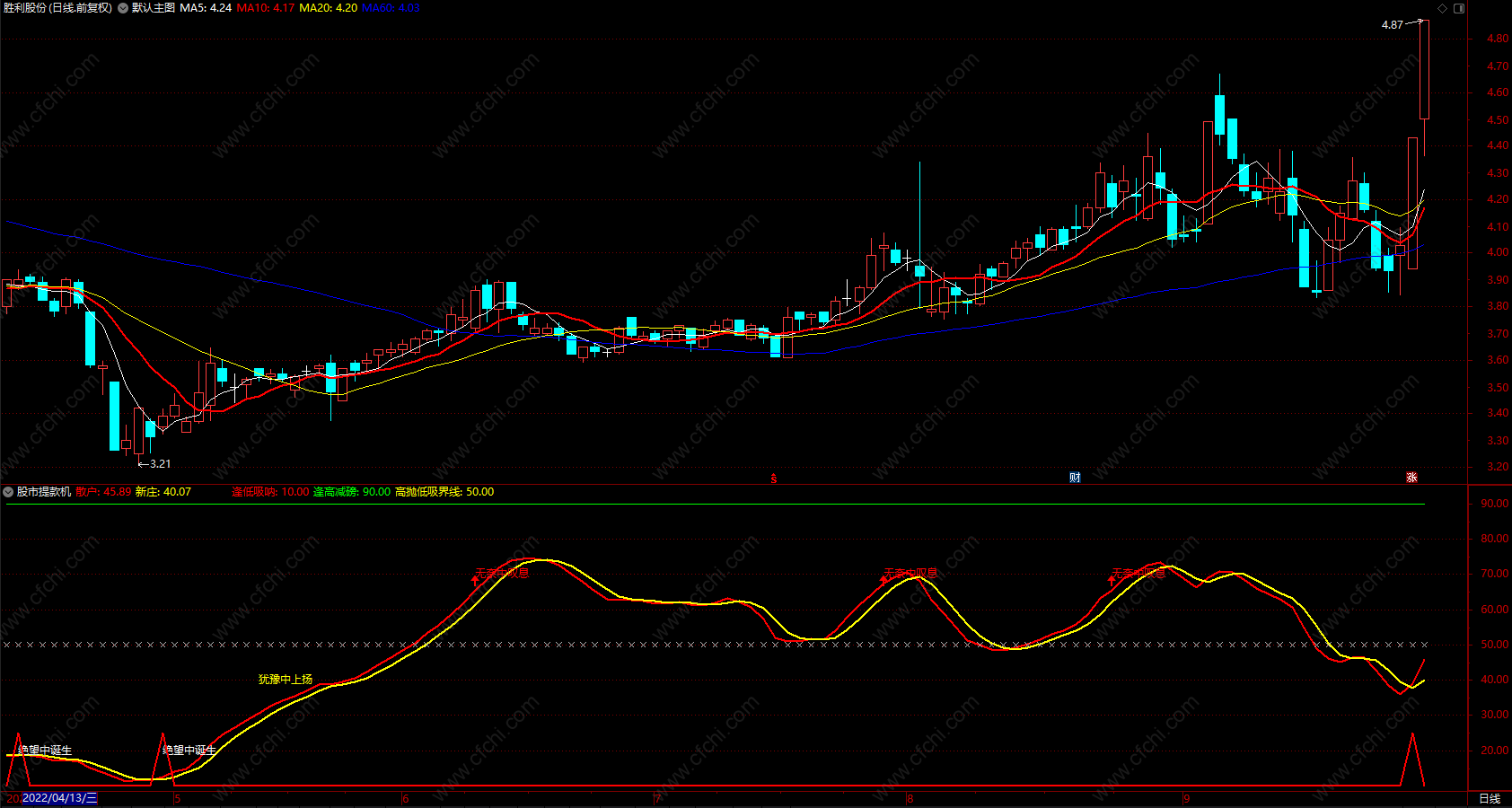Click the 股市提款机 indicator name
The image size is (1512, 808).
point(44,492)
